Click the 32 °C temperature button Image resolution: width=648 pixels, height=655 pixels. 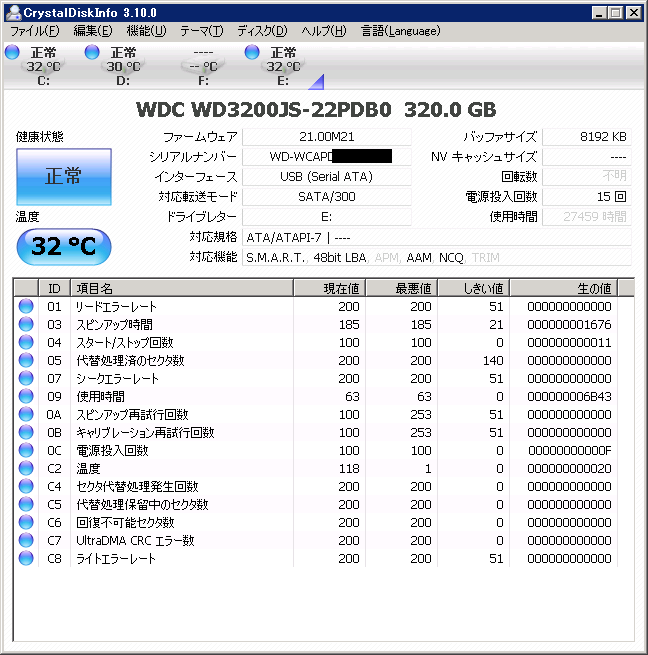[63, 247]
